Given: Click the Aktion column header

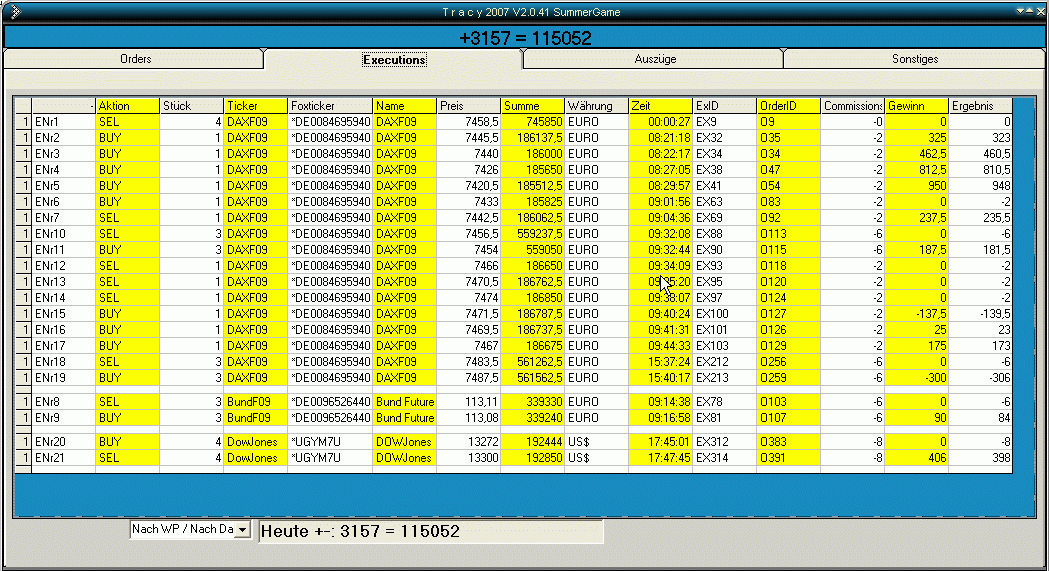Looking at the screenshot, I should click(x=127, y=106).
